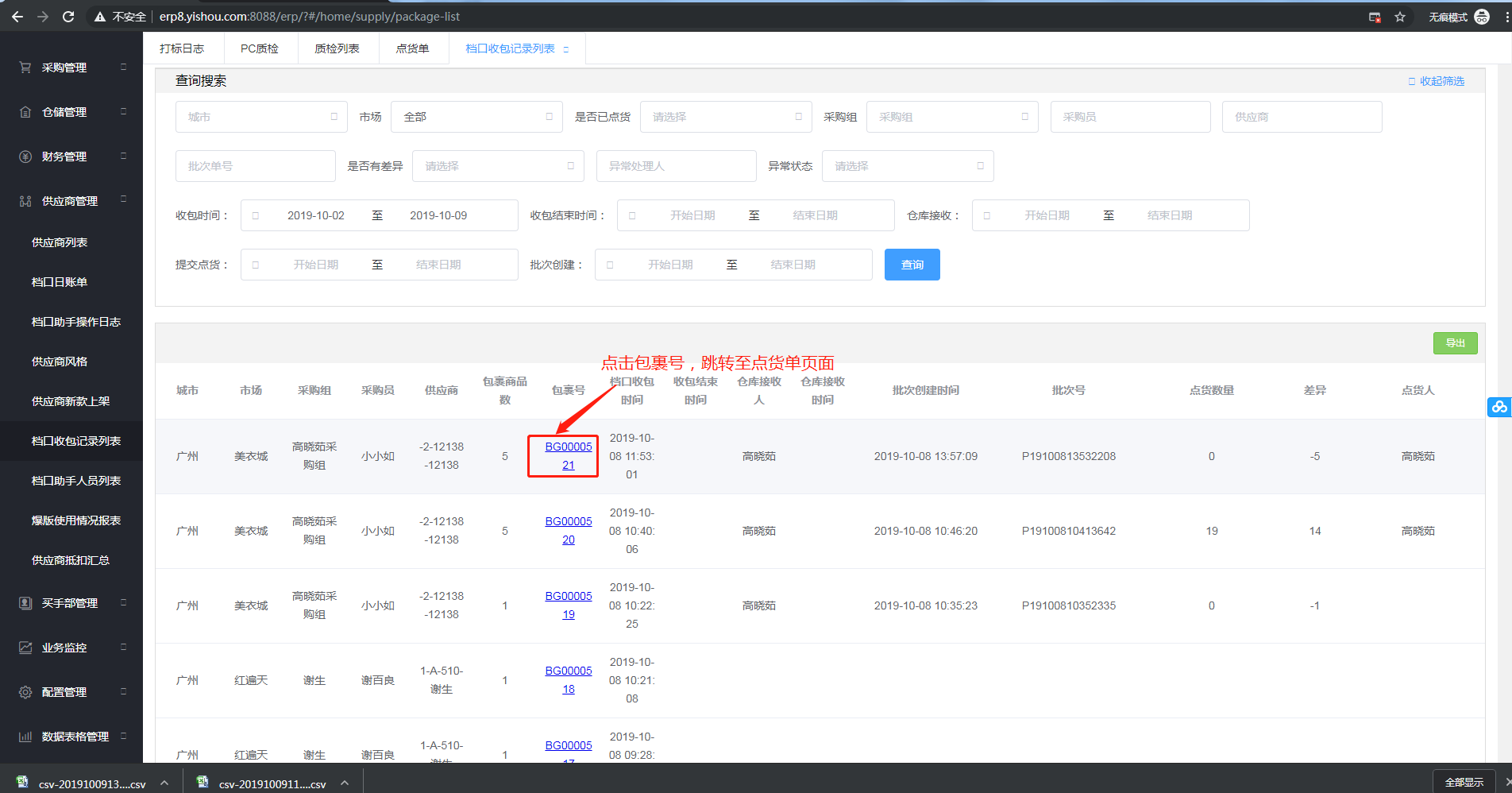Collapse the 供应商管理 sidebar menu
This screenshot has height=793, width=1512.
click(x=123, y=199)
